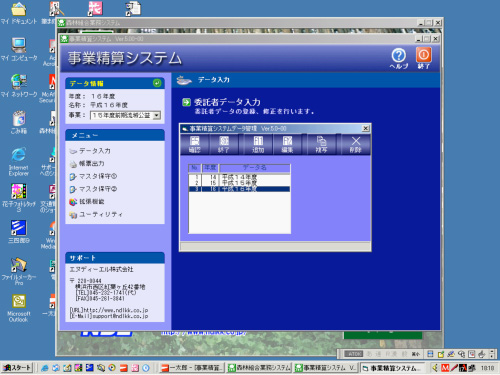Click the 委託者データ入力 heading link
Viewport: 500px width, 375px height.
(x=227, y=102)
